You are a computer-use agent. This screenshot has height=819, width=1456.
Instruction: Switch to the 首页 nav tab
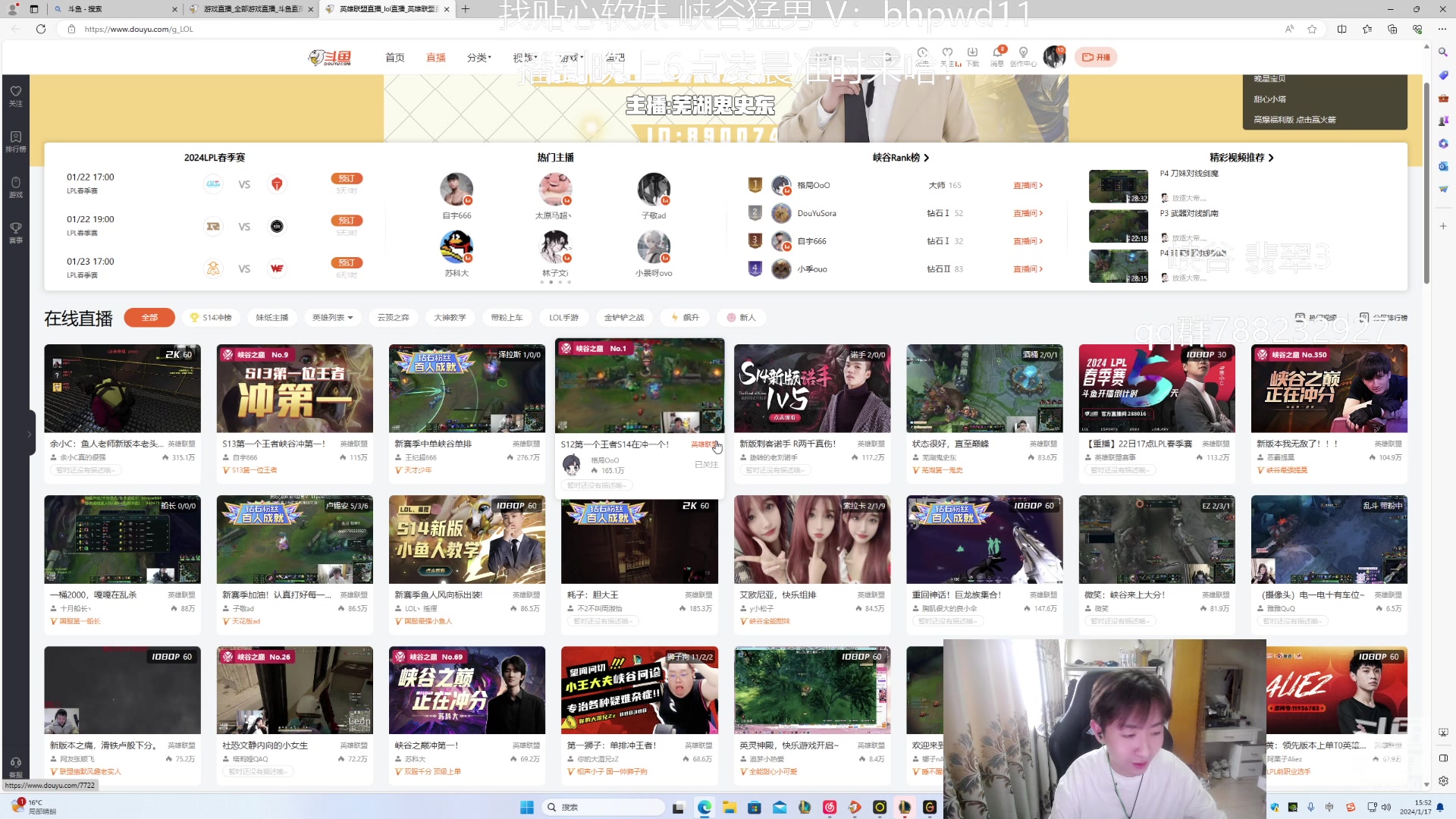[394, 58]
